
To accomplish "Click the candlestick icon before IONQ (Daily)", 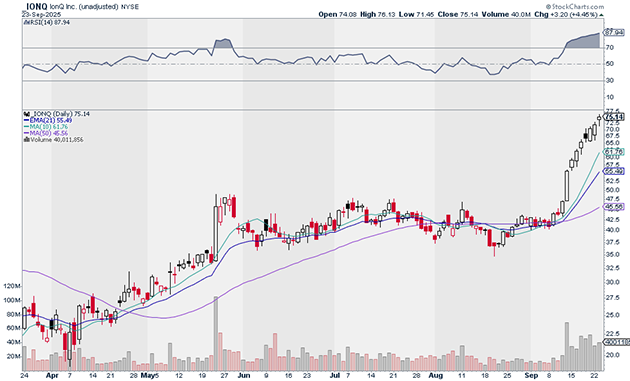I will point(27,114).
